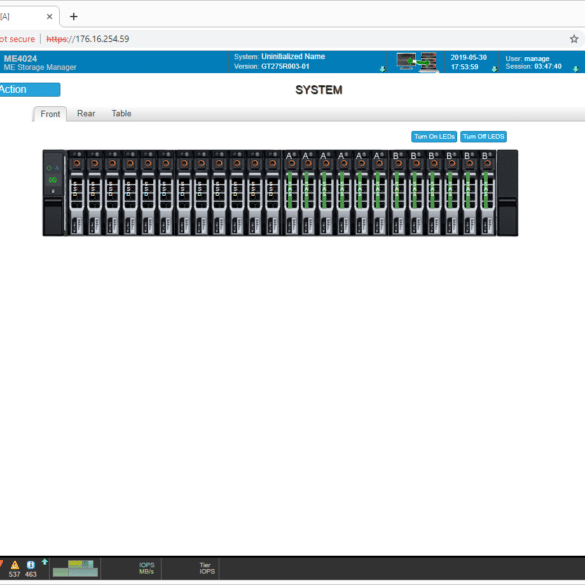Click the connection status computer-server icon
The image size is (585, 585).
pos(416,62)
